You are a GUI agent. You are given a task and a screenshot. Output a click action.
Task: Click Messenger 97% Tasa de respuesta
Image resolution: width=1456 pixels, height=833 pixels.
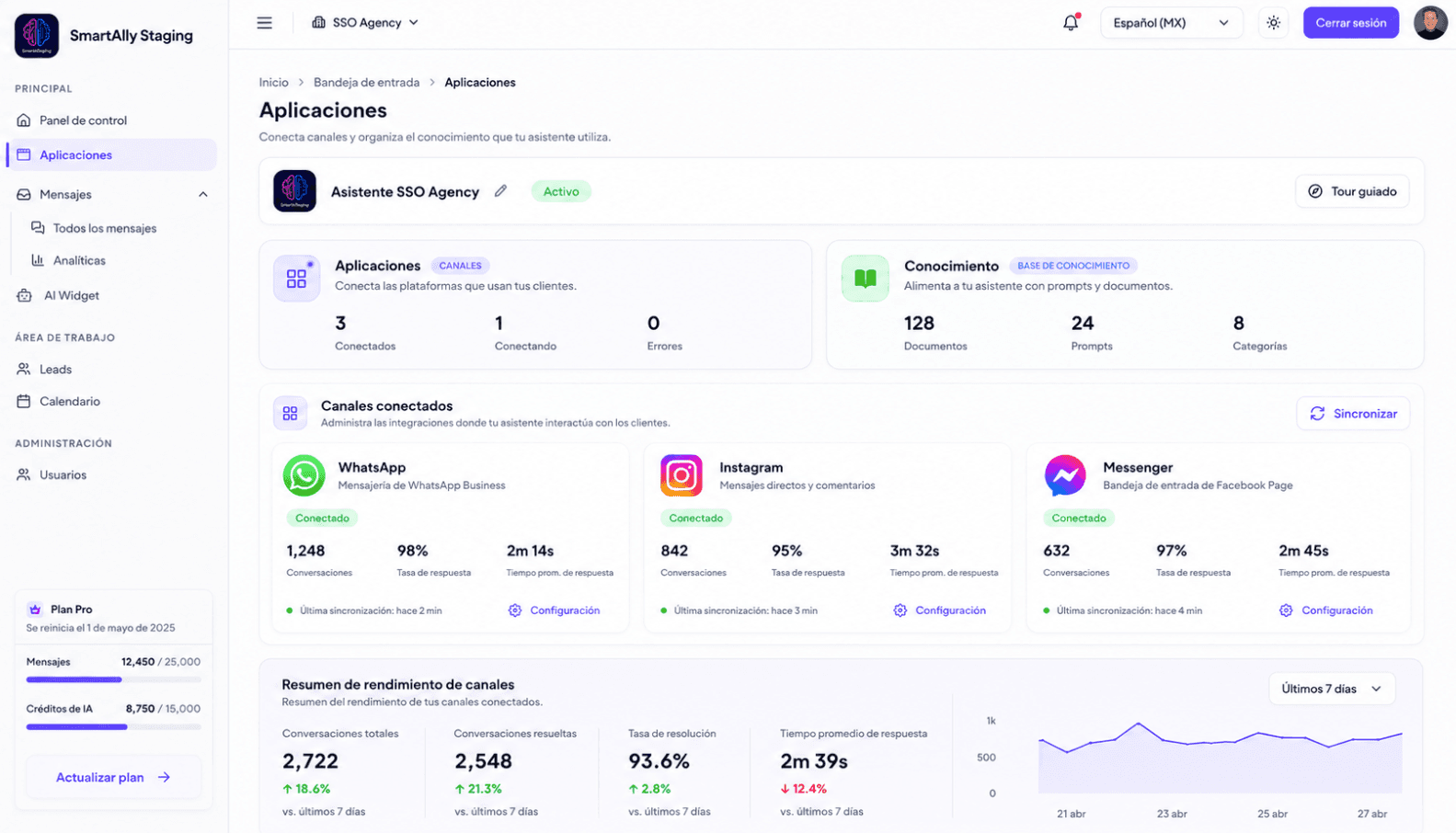click(1172, 551)
